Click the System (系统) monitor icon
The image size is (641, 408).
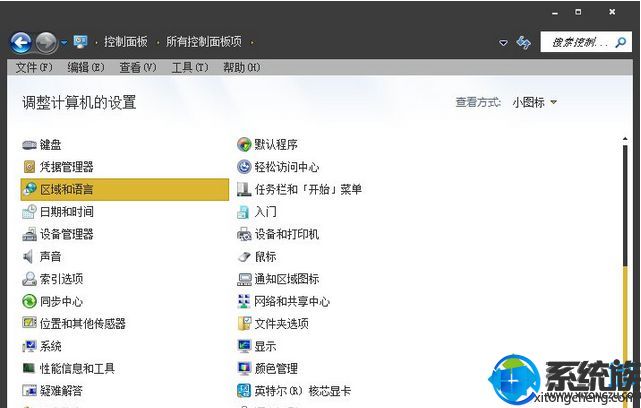tap(29, 346)
